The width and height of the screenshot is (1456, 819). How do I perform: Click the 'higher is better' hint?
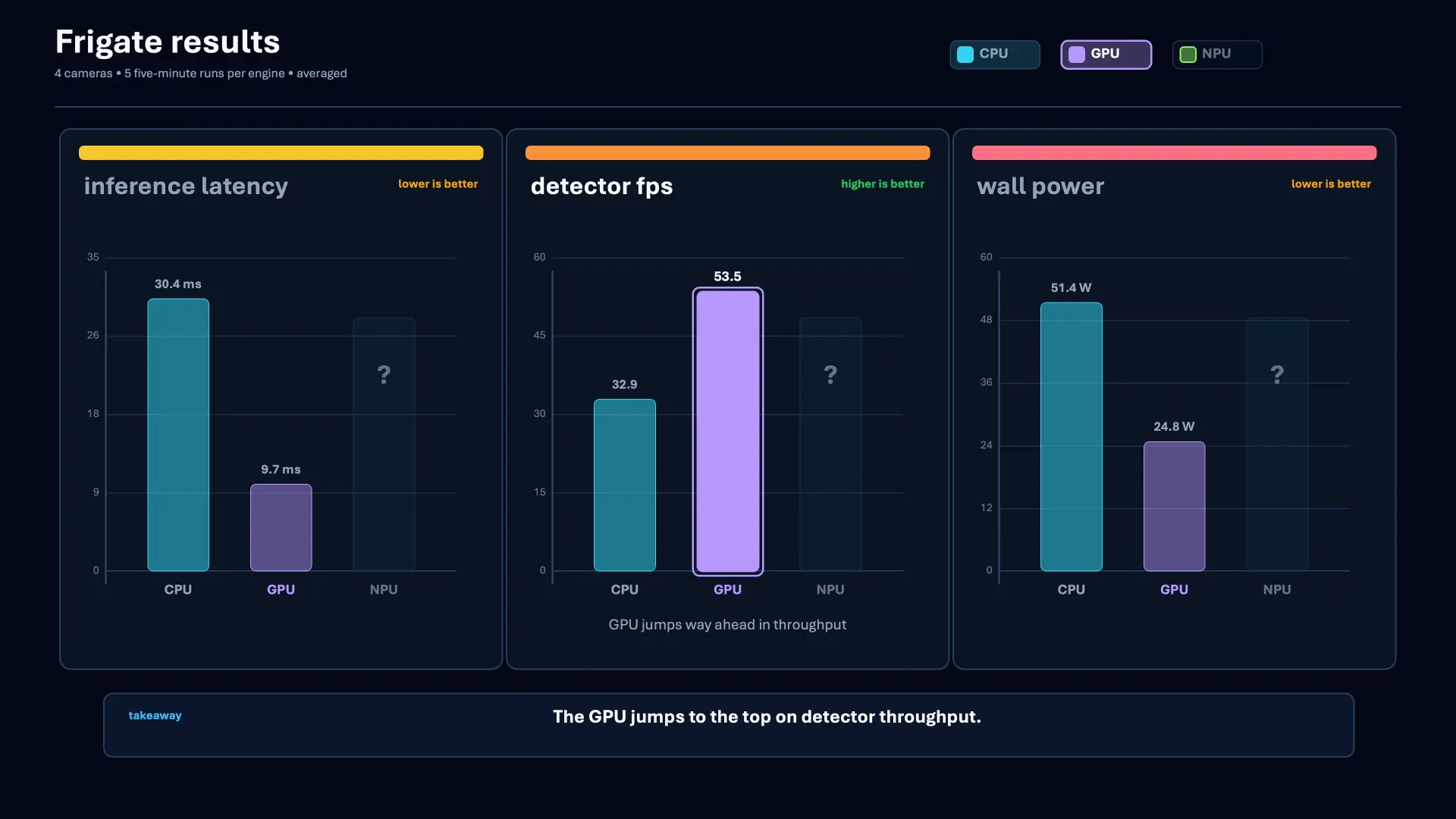click(883, 184)
